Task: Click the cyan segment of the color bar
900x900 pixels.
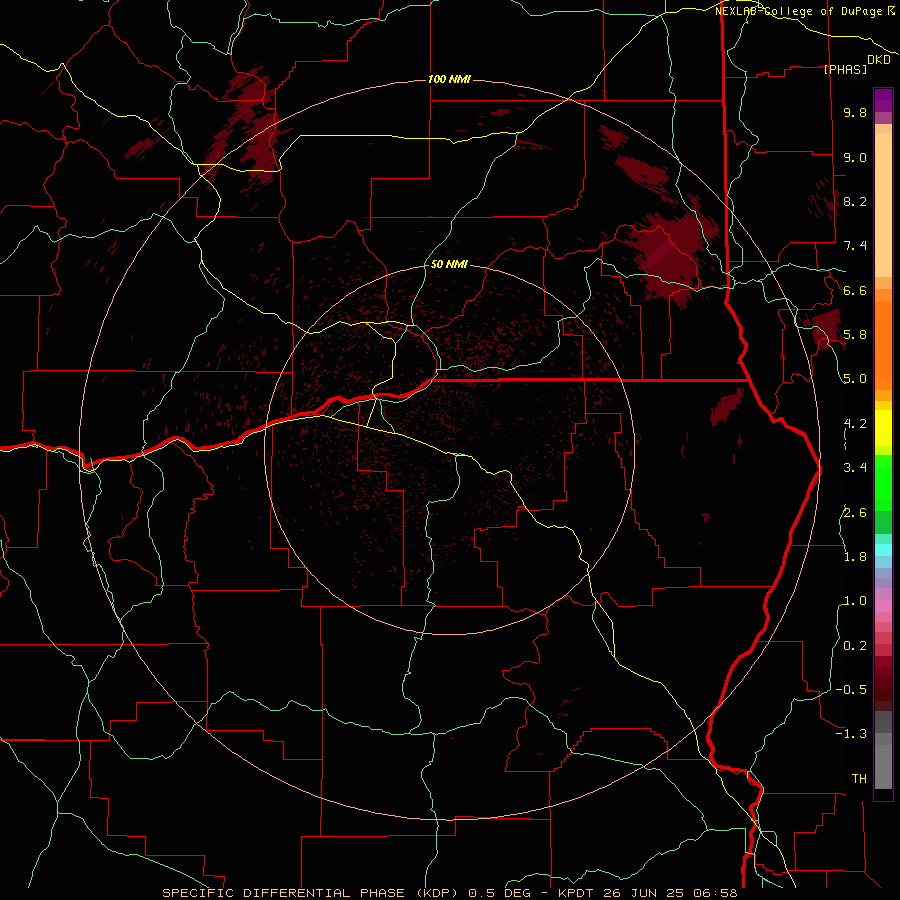Action: tap(883, 549)
